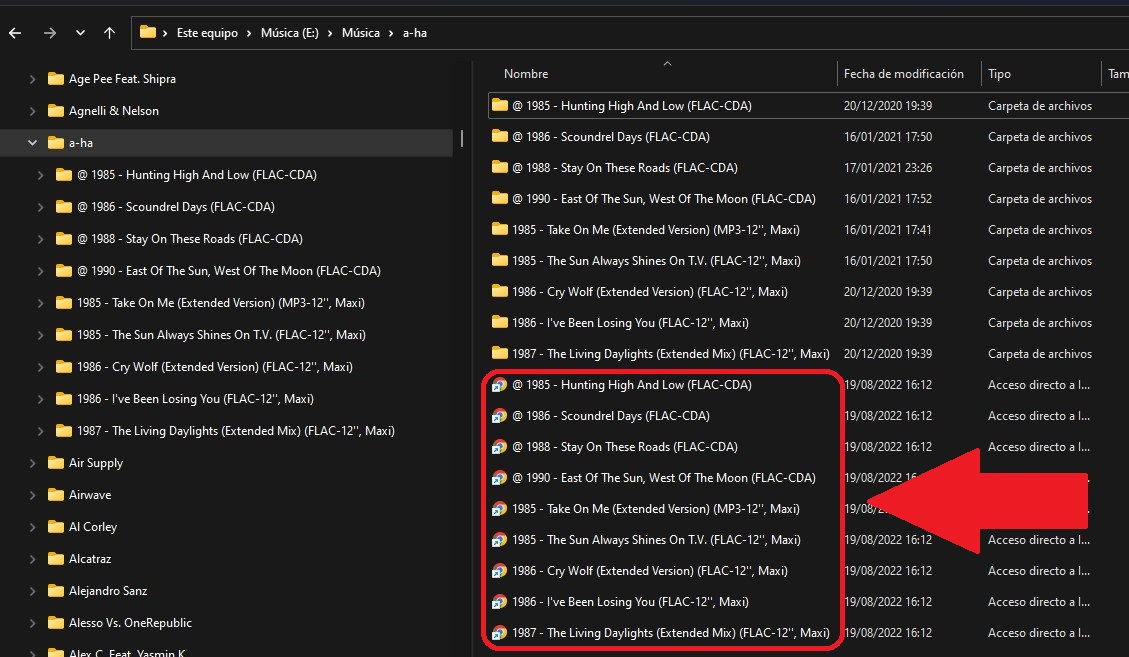Click the navigation pane vertical scrollbar thumb
Viewport: 1129px width, 657px height.
[462, 138]
